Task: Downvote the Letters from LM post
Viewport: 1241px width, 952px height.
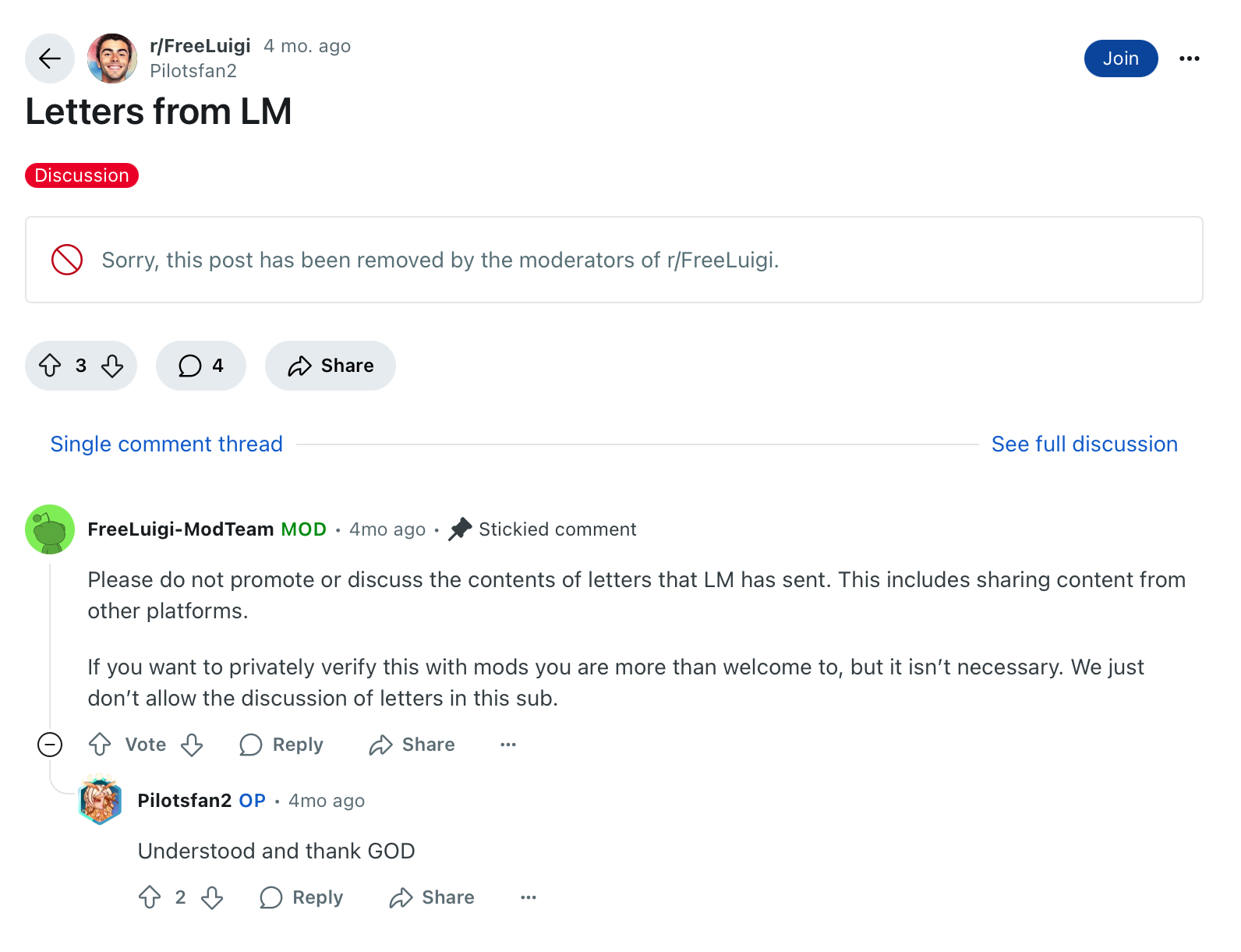Action: click(112, 366)
